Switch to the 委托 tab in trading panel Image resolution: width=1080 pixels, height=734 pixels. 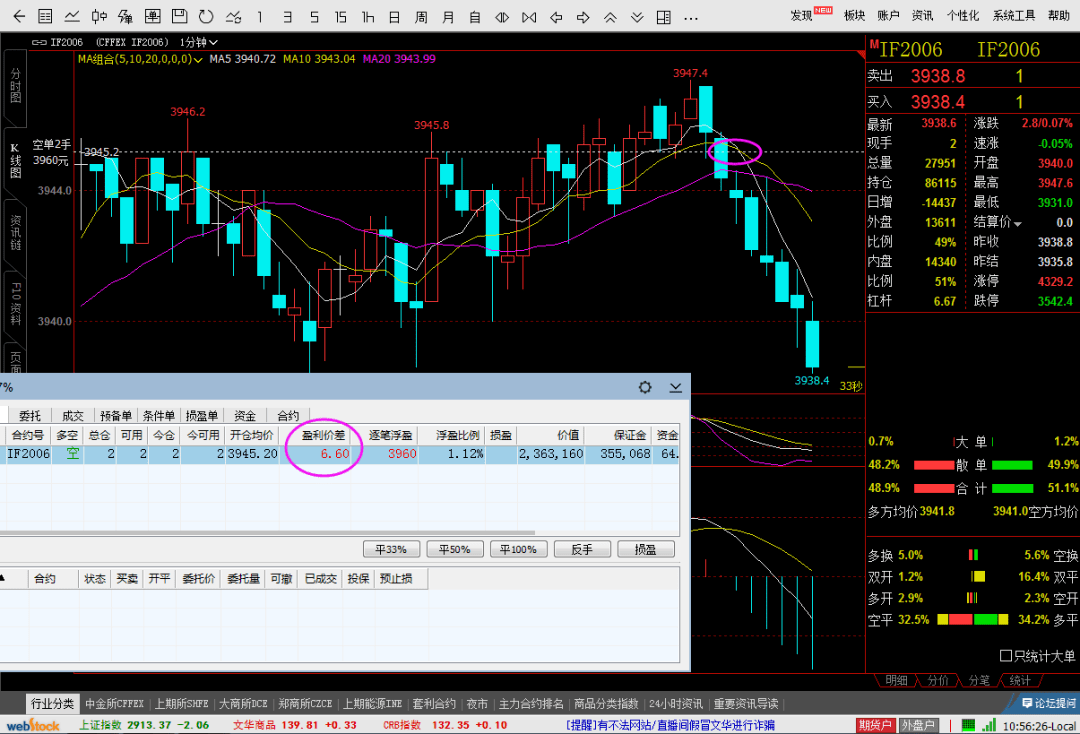30,415
